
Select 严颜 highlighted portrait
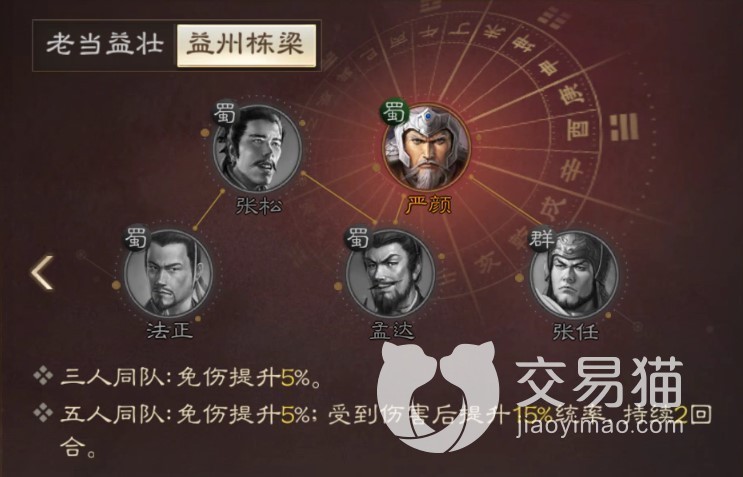click(x=427, y=147)
